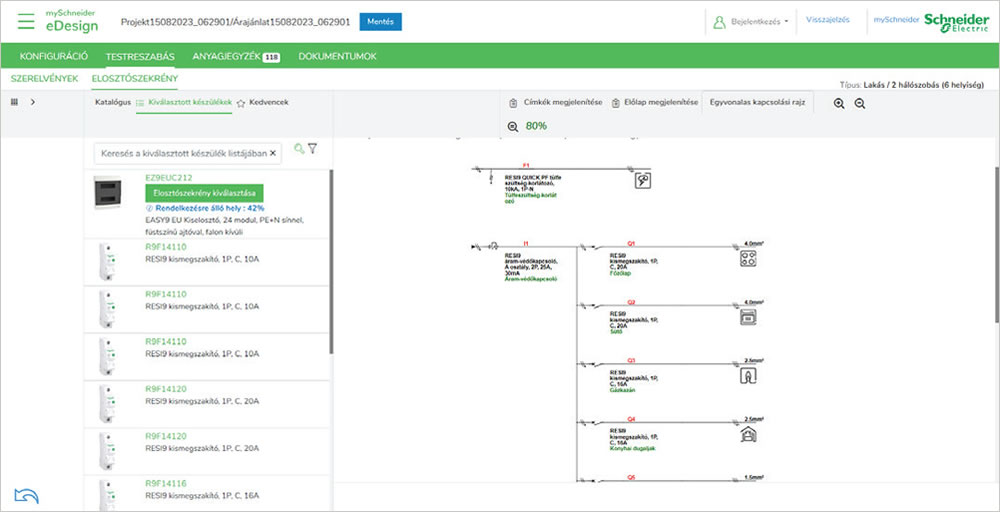Click the user profile icon near Bejelentkezés
Image resolution: width=1000 pixels, height=512 pixels.
719,22
